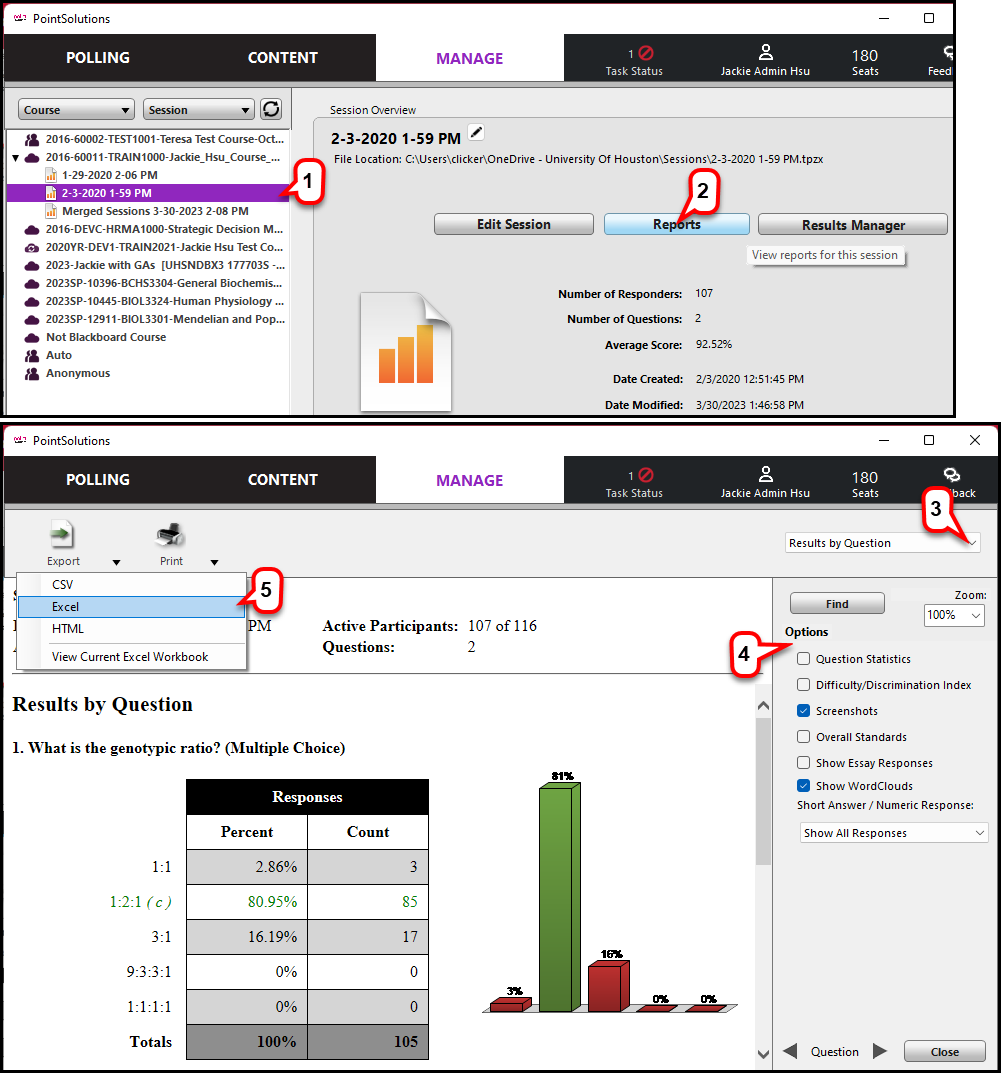Open the Show All Responses dropdown
The image size is (1001, 1073).
[894, 833]
